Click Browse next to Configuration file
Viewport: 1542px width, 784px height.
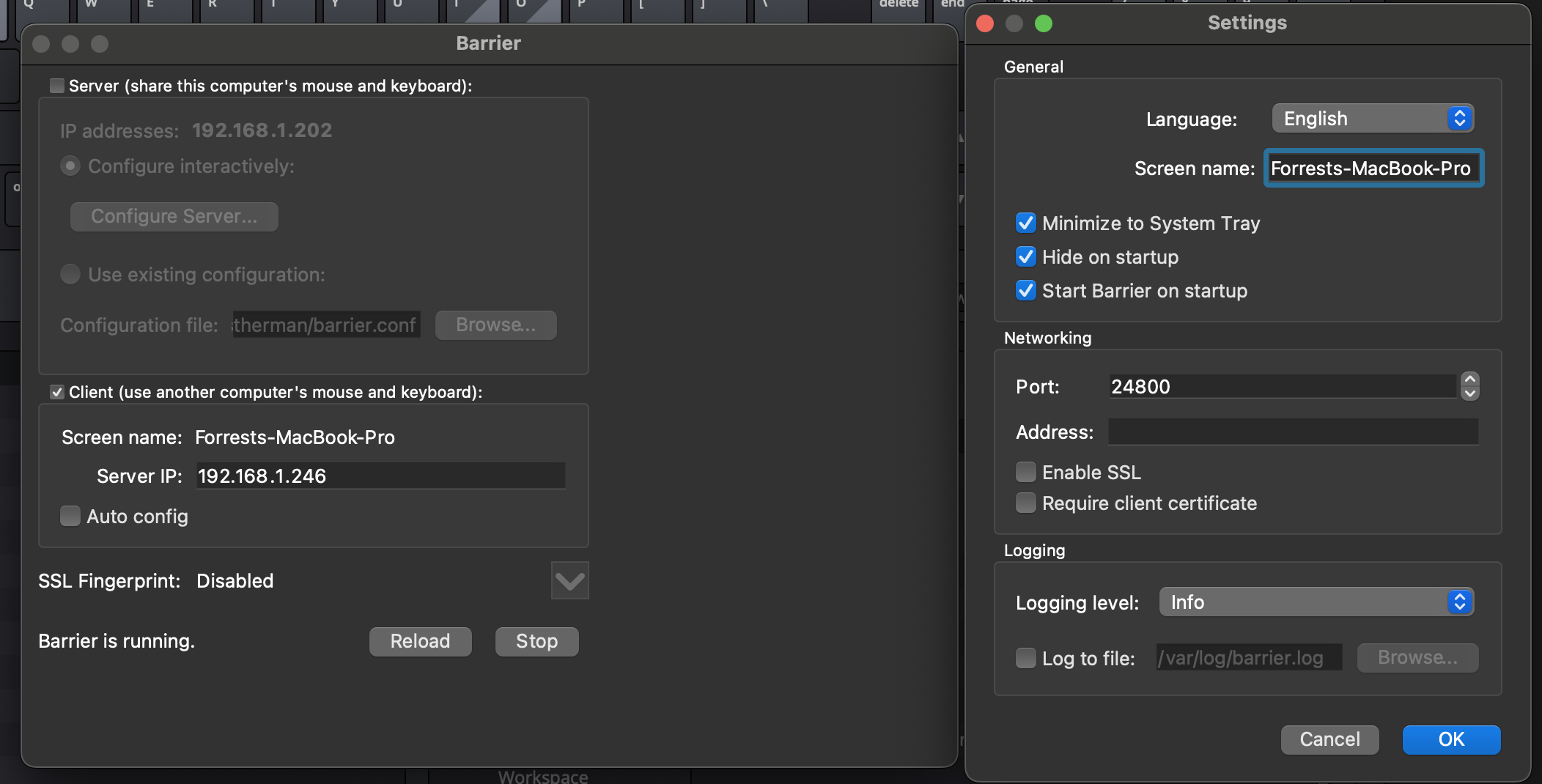496,325
